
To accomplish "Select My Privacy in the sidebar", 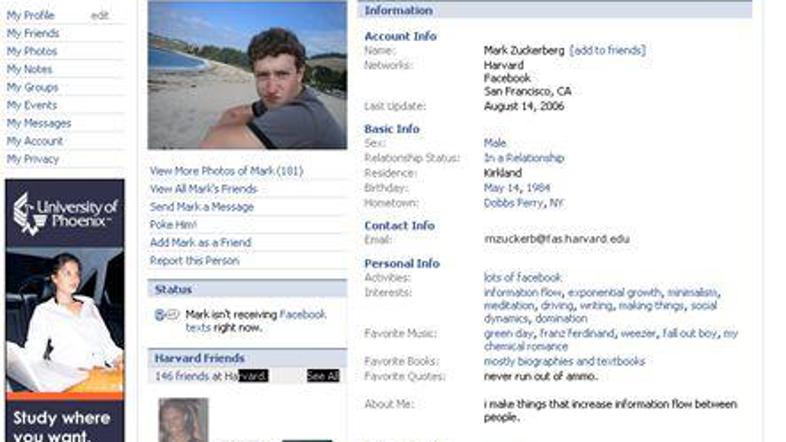I will pyautogui.click(x=33, y=159).
